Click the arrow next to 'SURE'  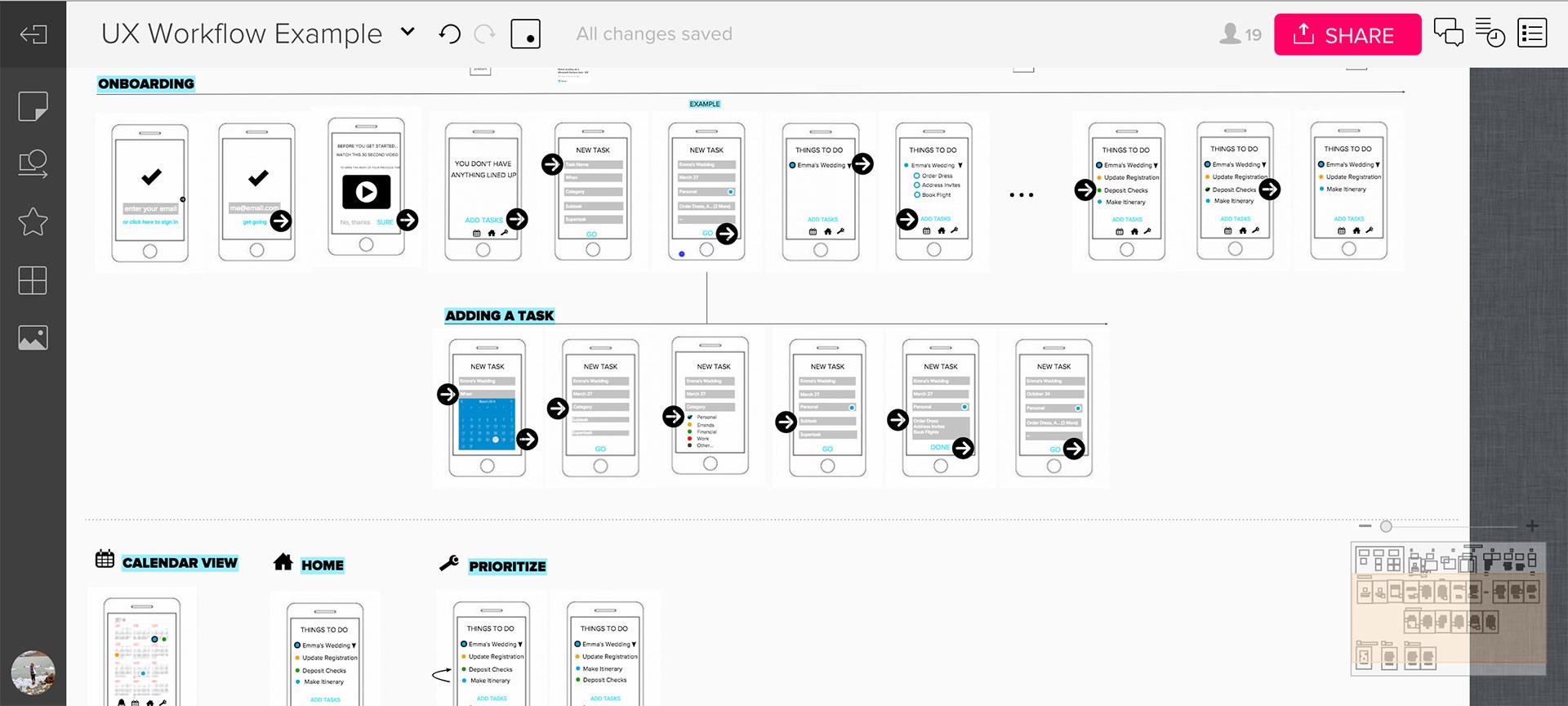coord(408,220)
